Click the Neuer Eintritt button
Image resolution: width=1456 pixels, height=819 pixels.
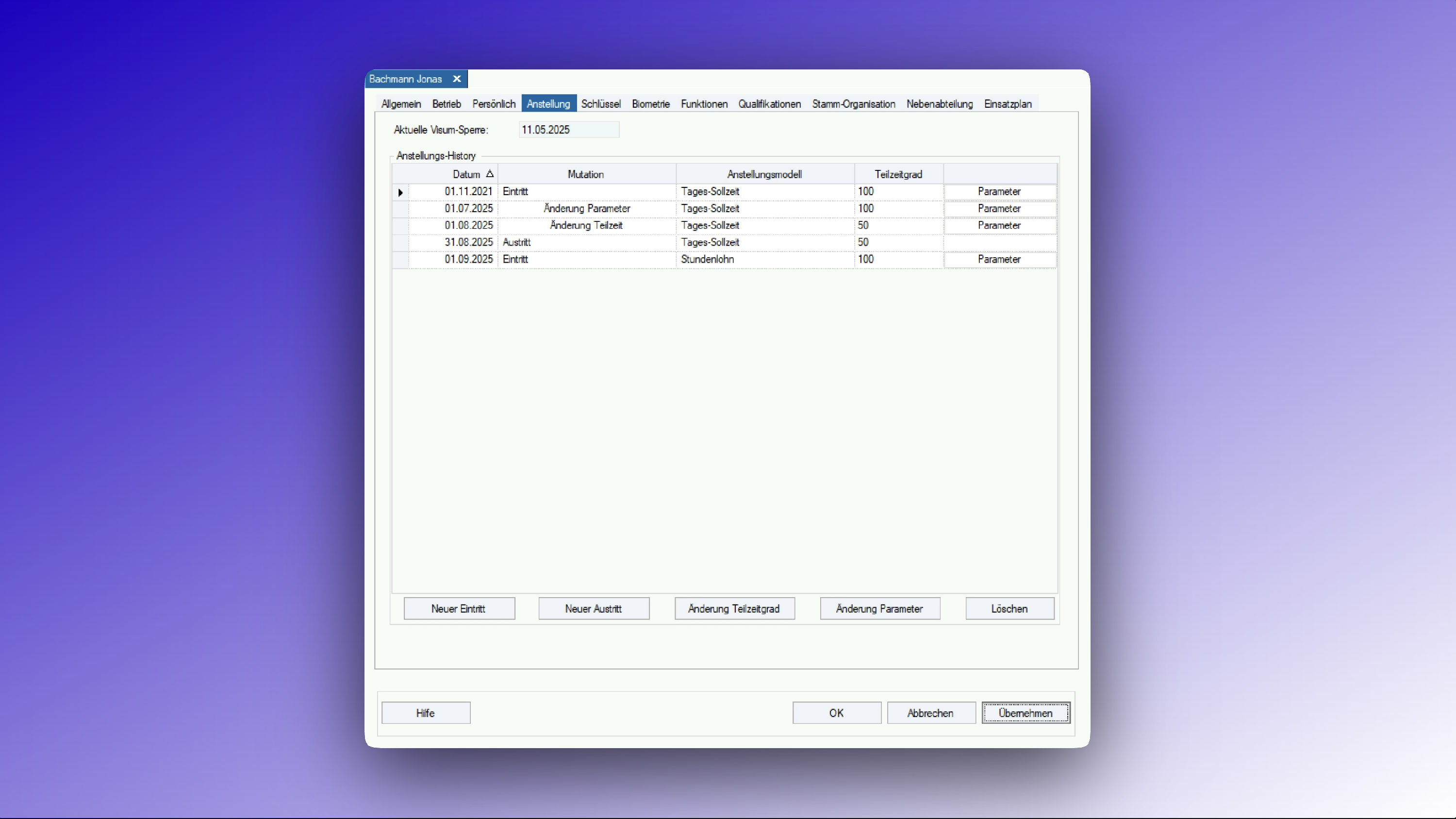458,609
